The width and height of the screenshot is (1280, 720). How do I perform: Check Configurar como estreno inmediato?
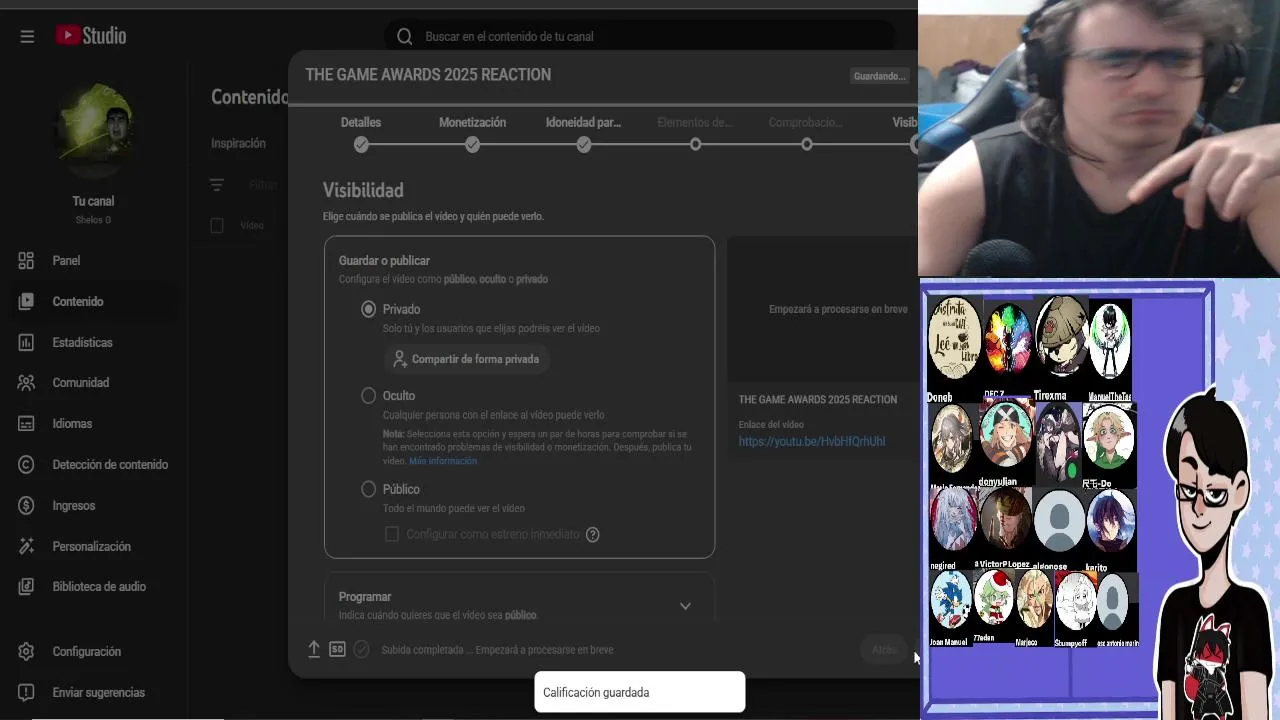[392, 534]
